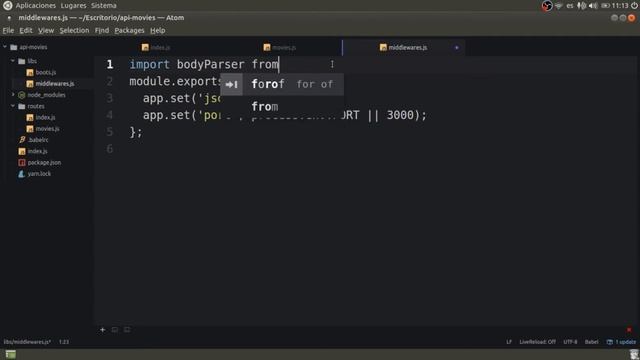Expand the node_modules folder
640x360 pixels.
pyautogui.click(x=13, y=95)
